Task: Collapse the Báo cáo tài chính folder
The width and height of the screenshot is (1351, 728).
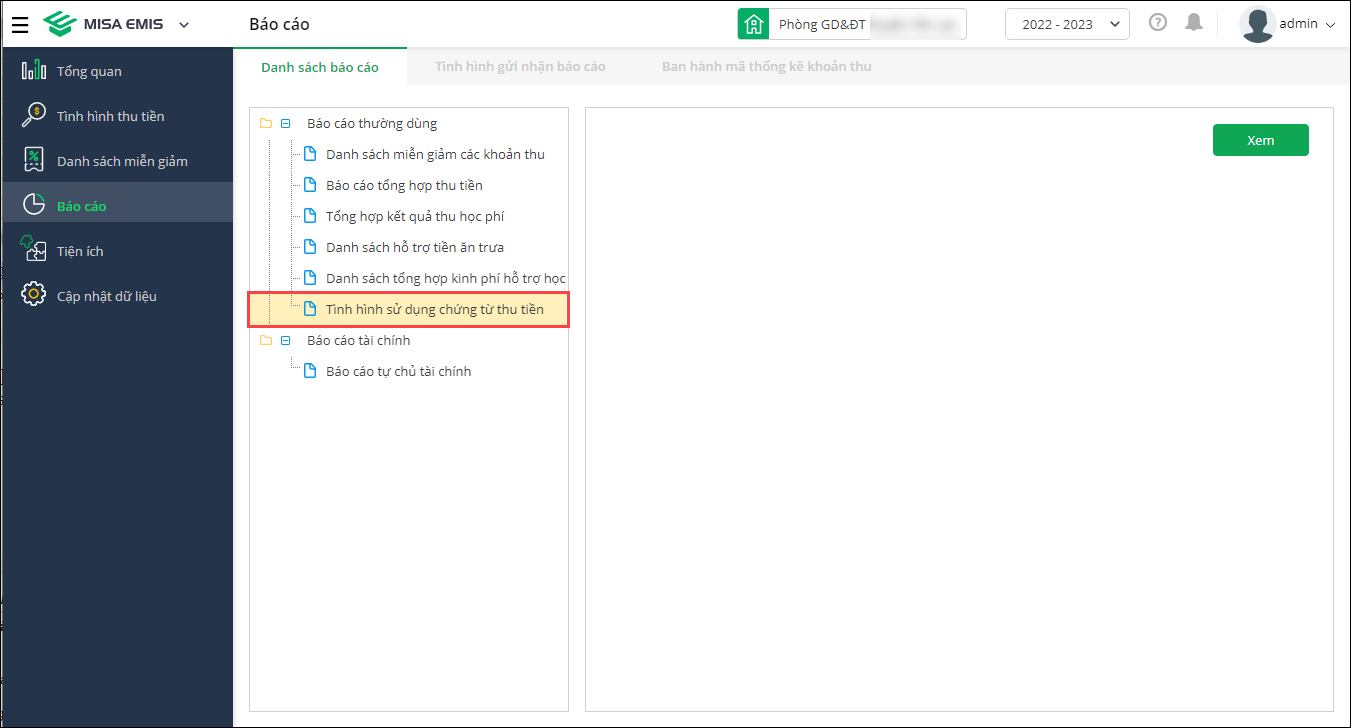Action: (285, 340)
